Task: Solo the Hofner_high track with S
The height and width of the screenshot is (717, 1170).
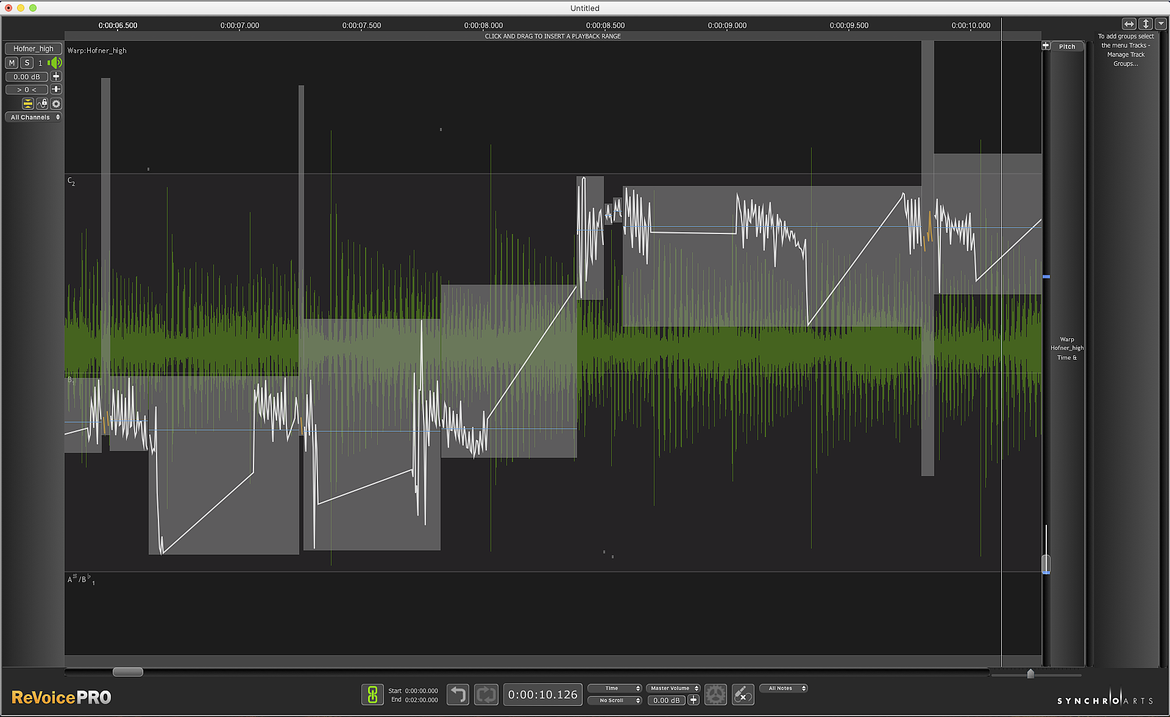Action: 27,63
